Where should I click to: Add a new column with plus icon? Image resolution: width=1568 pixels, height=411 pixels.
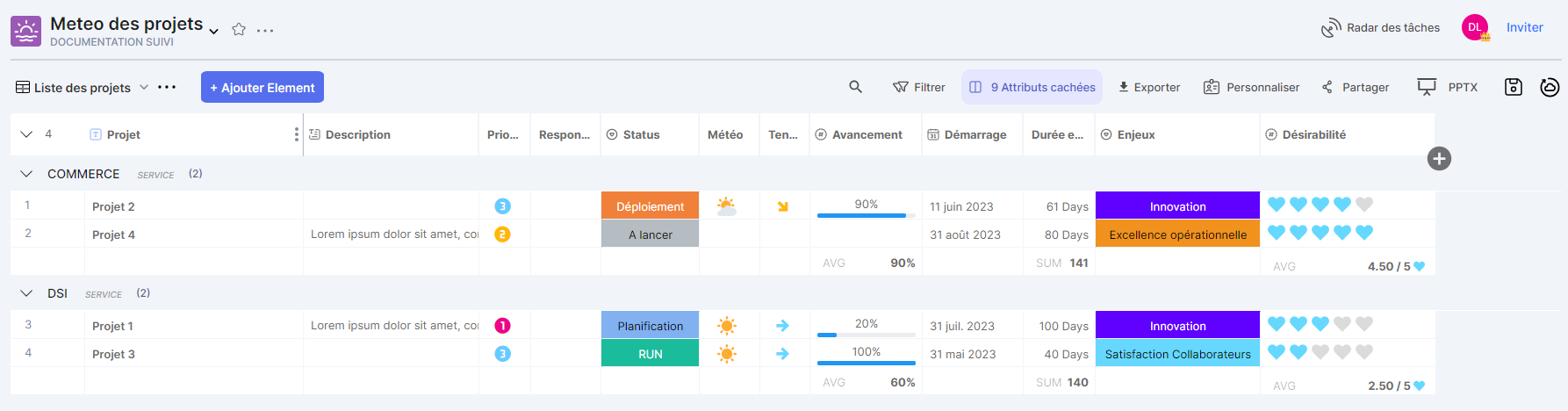click(1439, 159)
